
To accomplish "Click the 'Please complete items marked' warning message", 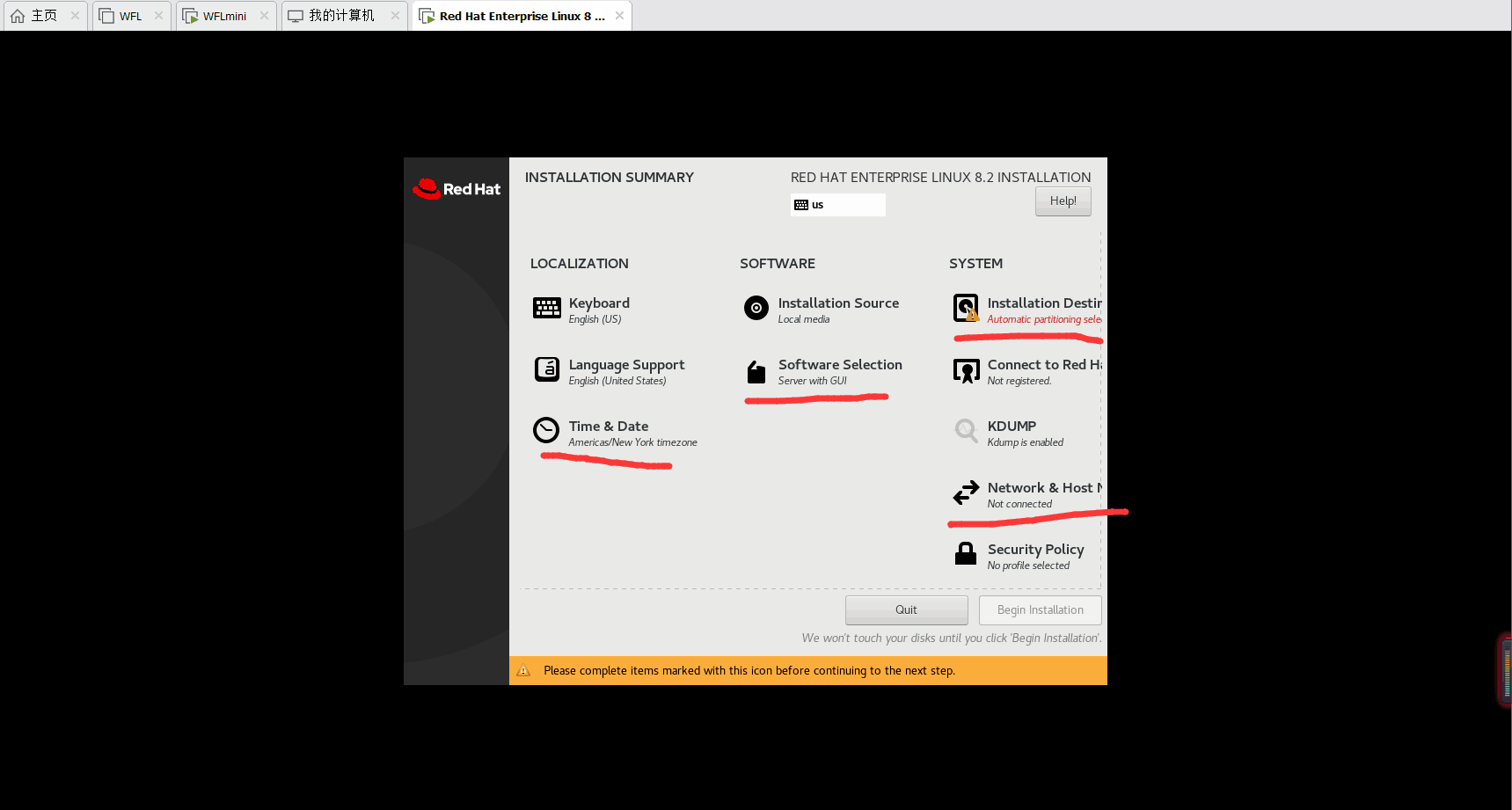I will pyautogui.click(x=749, y=670).
